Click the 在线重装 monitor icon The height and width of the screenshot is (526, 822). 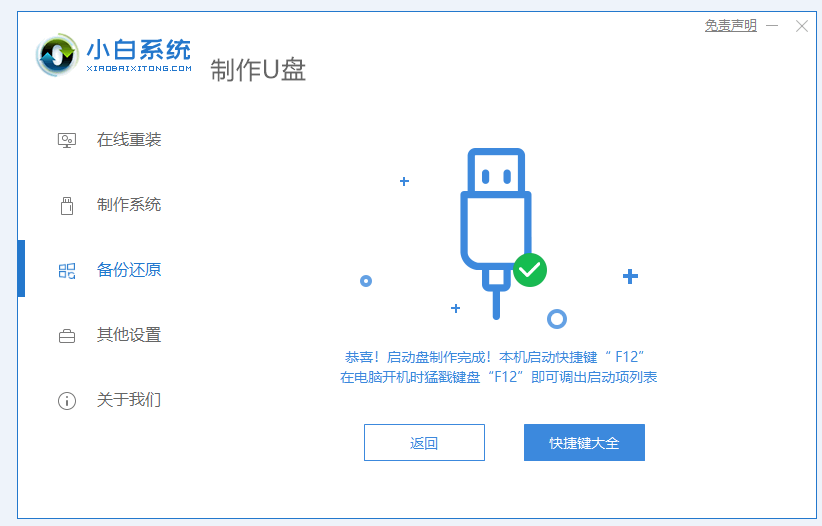pos(67,140)
